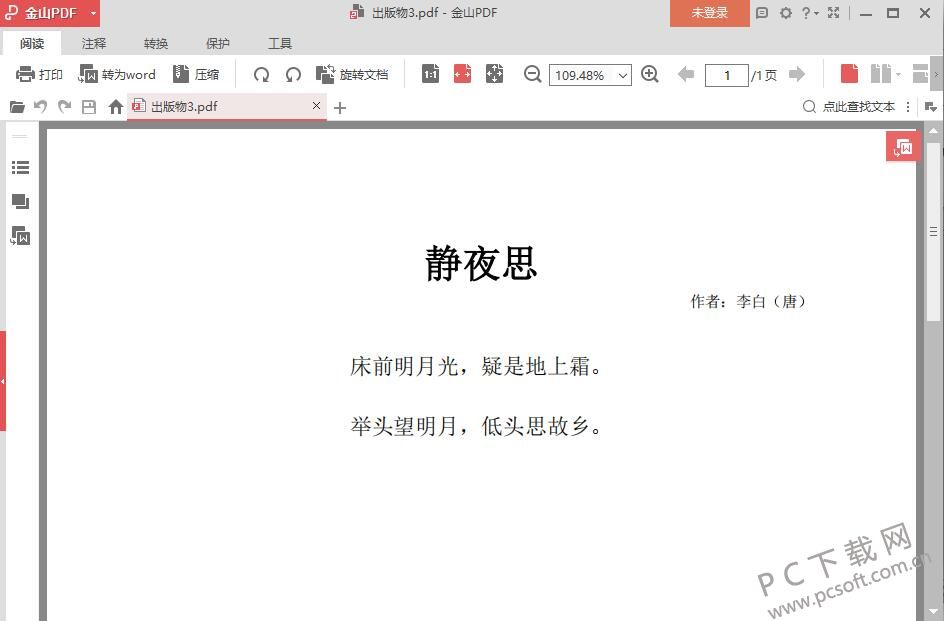This screenshot has height=621, width=944.
Task: Open the feedback message icon
Action: click(762, 13)
